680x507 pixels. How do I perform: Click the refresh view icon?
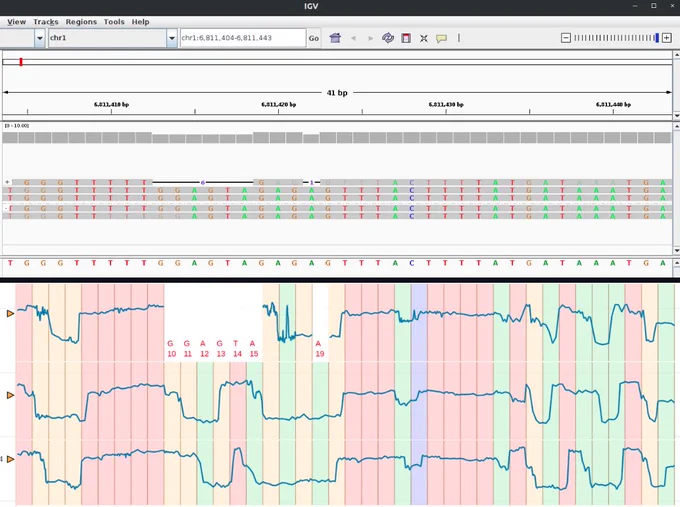(388, 38)
